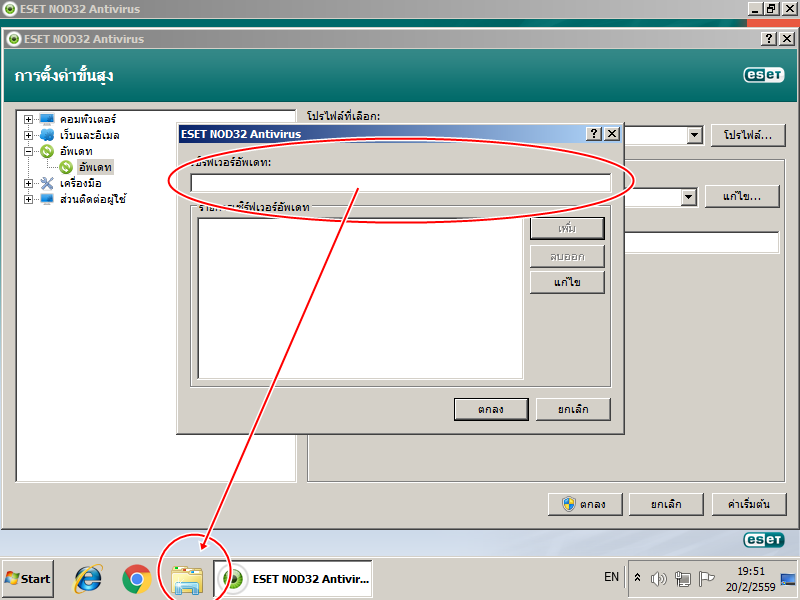Screen dimensions: 800x600
Task: Close the advanced setup window
Action: (x=787, y=39)
